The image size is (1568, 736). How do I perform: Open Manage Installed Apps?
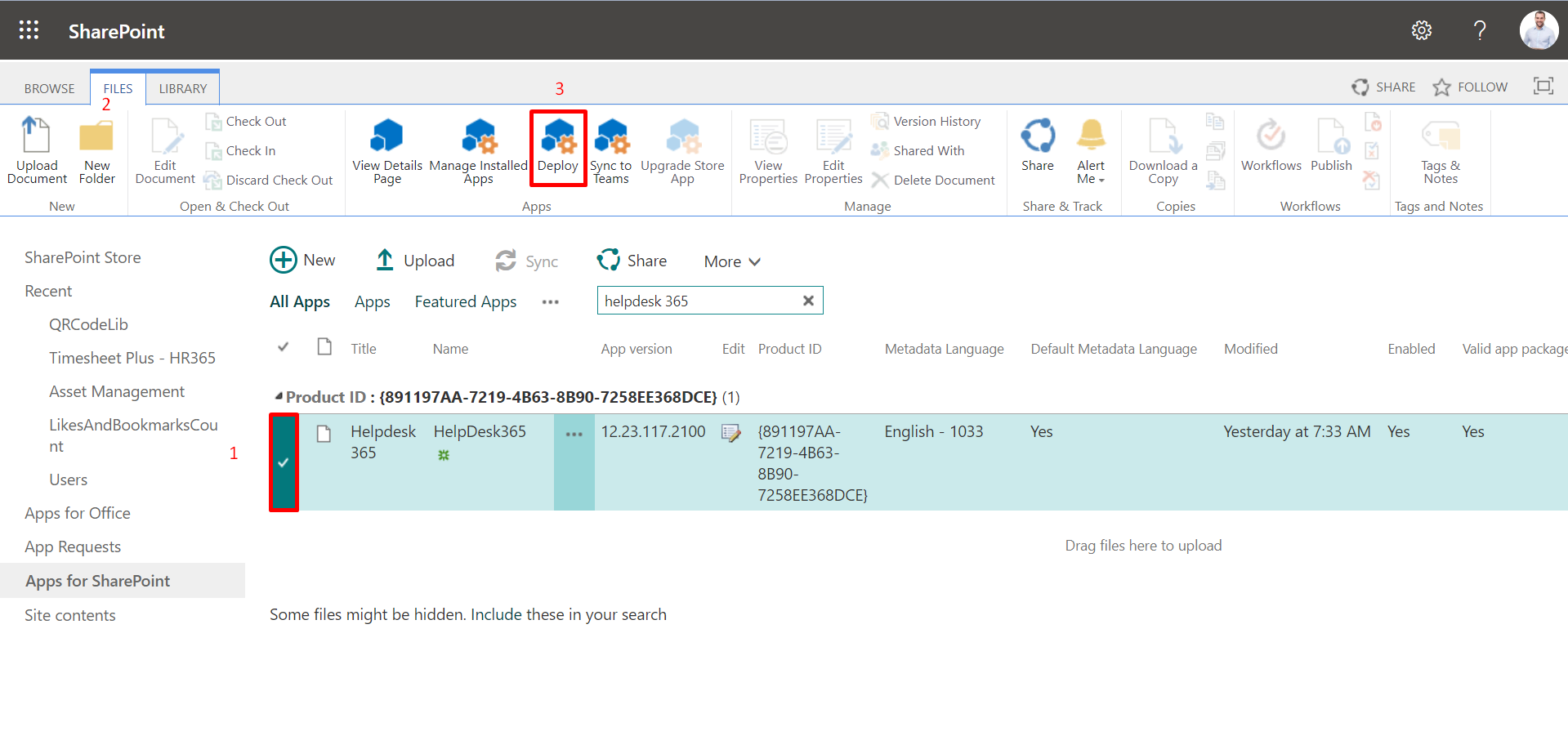479,151
